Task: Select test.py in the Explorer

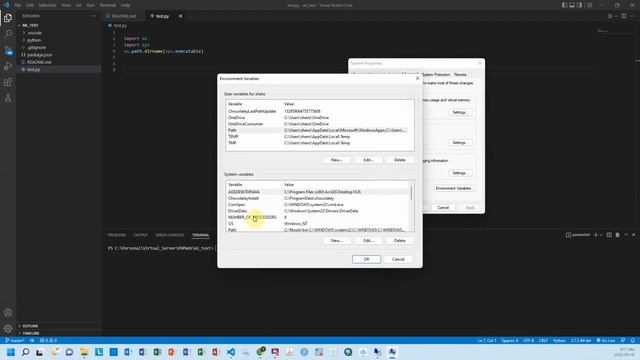Action: pyautogui.click(x=33, y=69)
